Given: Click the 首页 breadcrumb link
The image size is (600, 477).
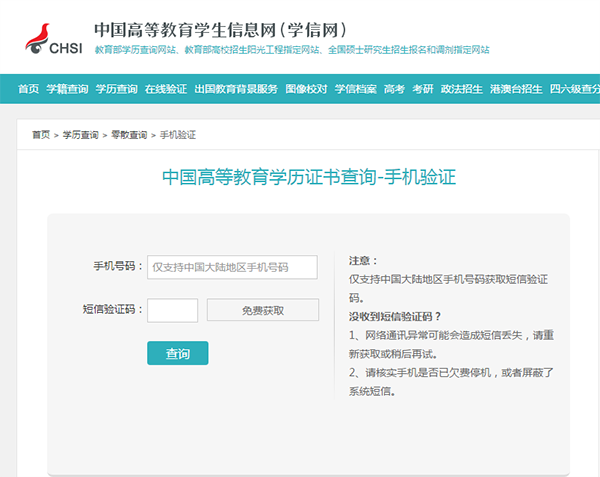Looking at the screenshot, I should point(41,135).
